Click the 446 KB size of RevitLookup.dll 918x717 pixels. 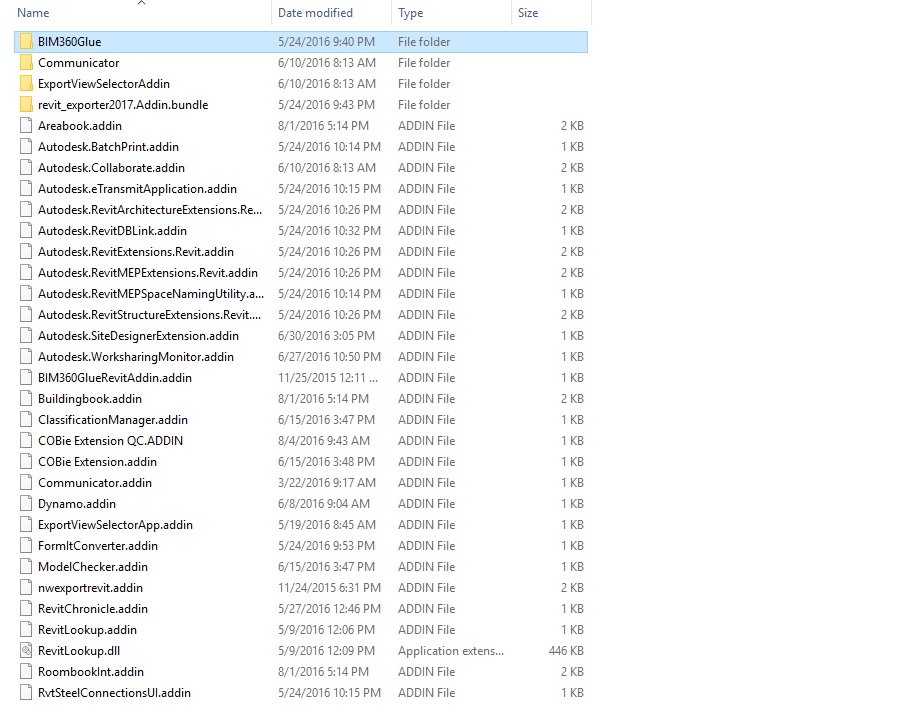click(566, 651)
